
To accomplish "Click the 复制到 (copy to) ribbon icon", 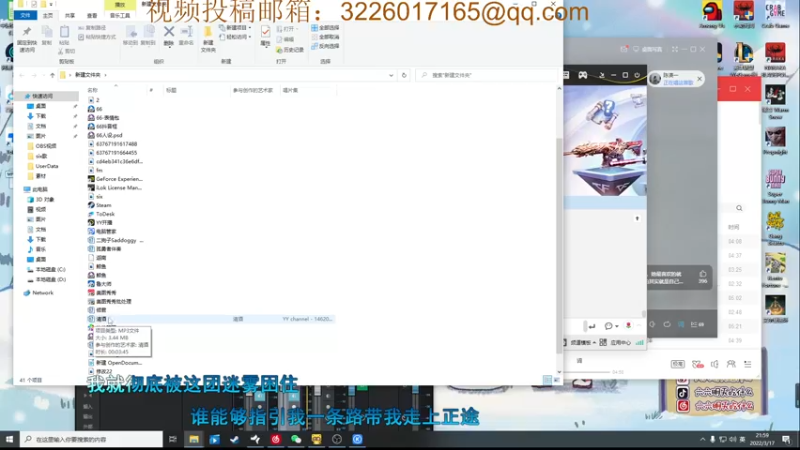I will tap(148, 32).
